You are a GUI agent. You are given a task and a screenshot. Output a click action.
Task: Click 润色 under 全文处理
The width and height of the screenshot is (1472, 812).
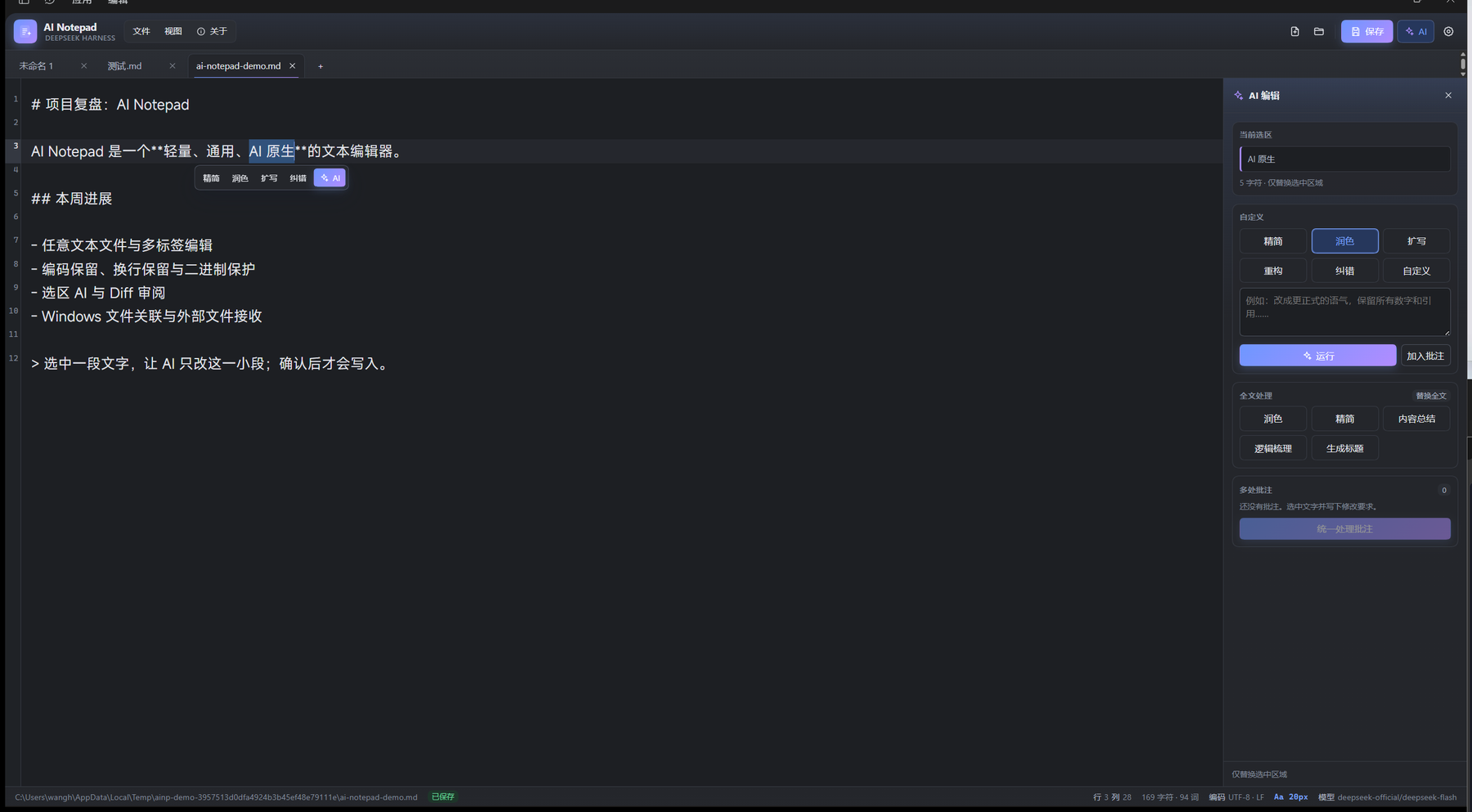click(x=1272, y=419)
